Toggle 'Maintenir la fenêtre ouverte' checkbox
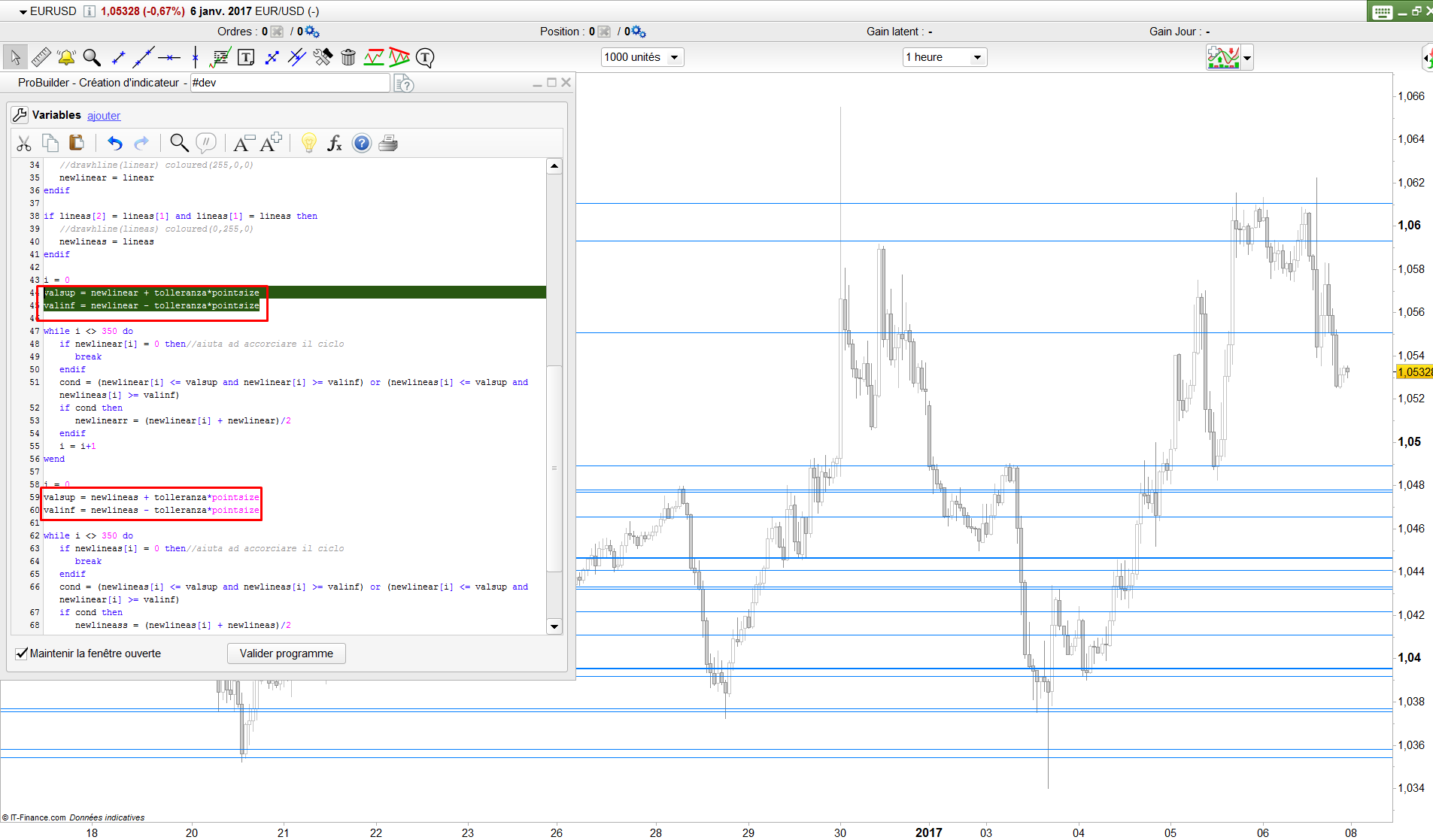 [22, 654]
